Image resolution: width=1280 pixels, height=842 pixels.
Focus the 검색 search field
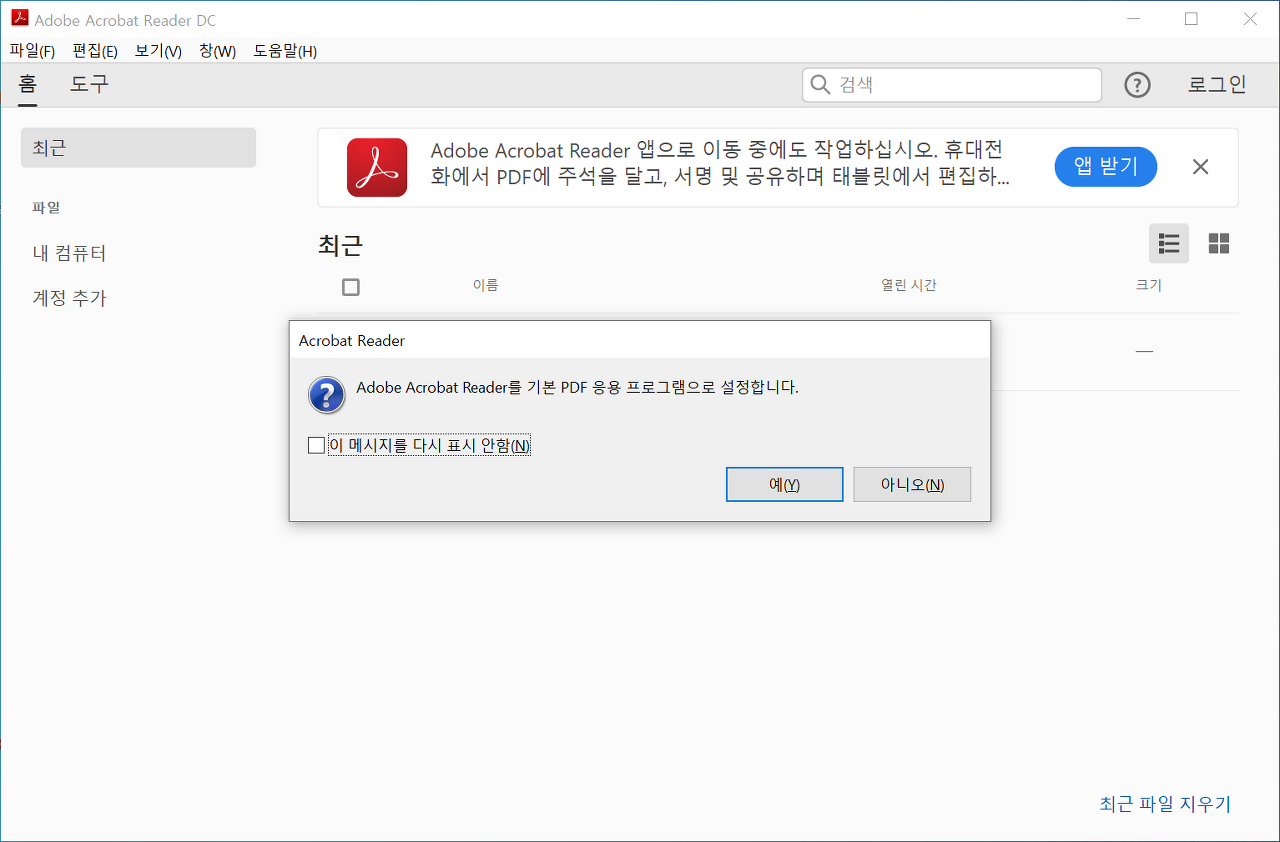952,85
